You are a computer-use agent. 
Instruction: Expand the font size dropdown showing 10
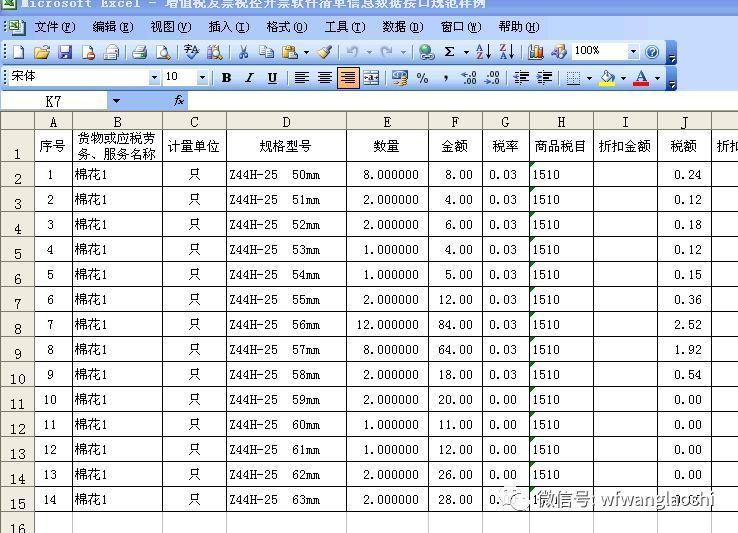(202, 78)
